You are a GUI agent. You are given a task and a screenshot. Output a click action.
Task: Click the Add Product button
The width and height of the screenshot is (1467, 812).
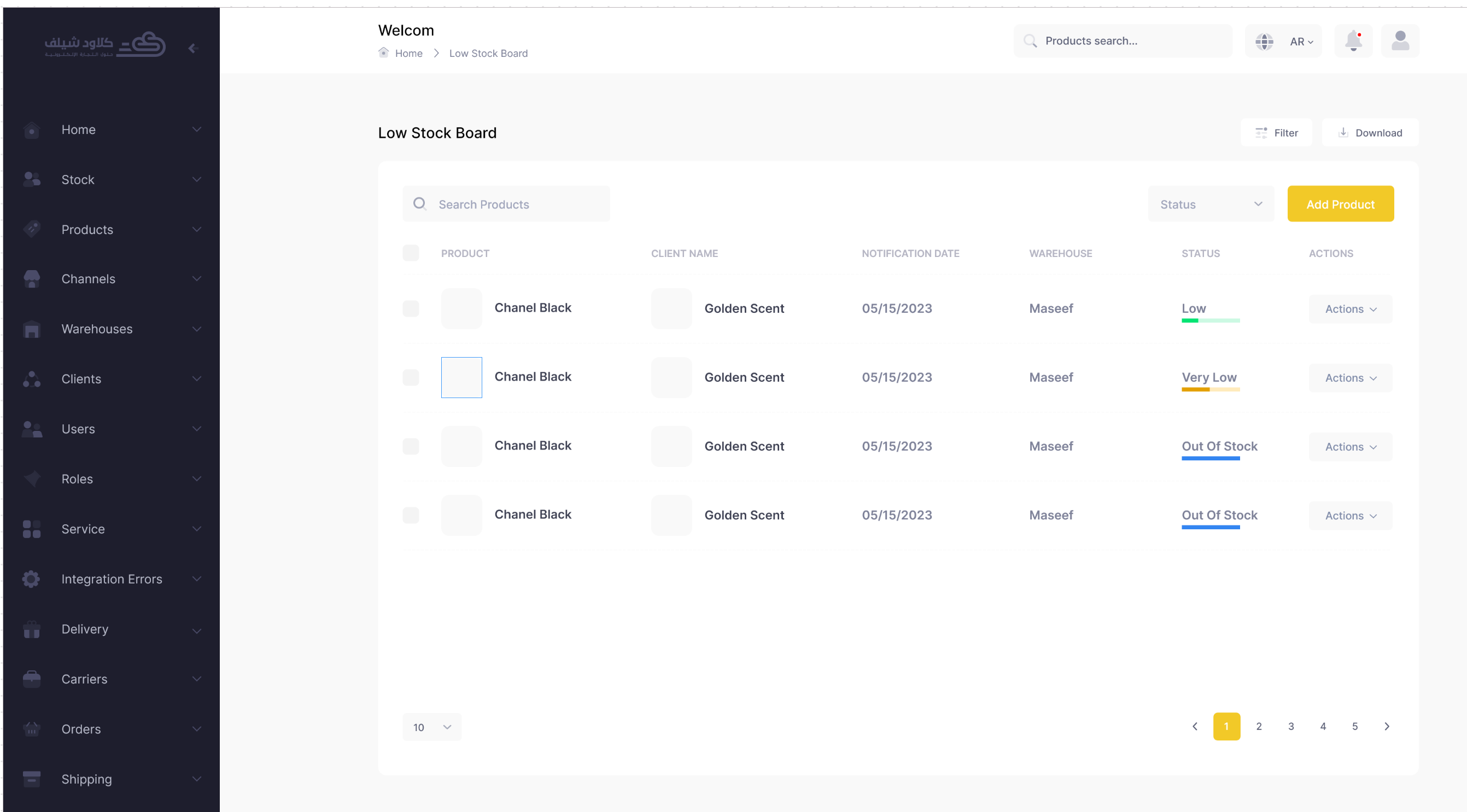(1340, 204)
